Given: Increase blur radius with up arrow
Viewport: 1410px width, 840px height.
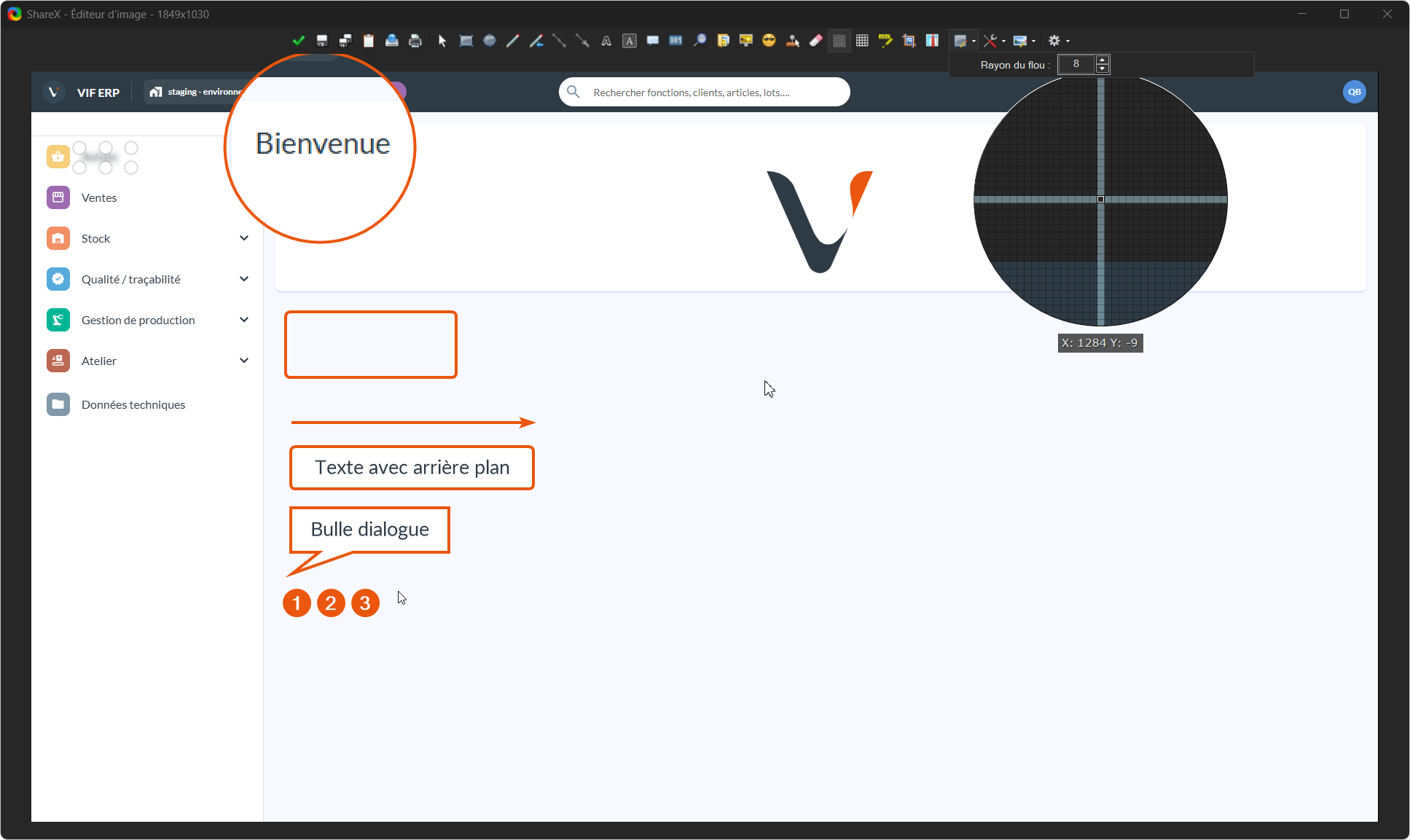Looking at the screenshot, I should (1102, 60).
